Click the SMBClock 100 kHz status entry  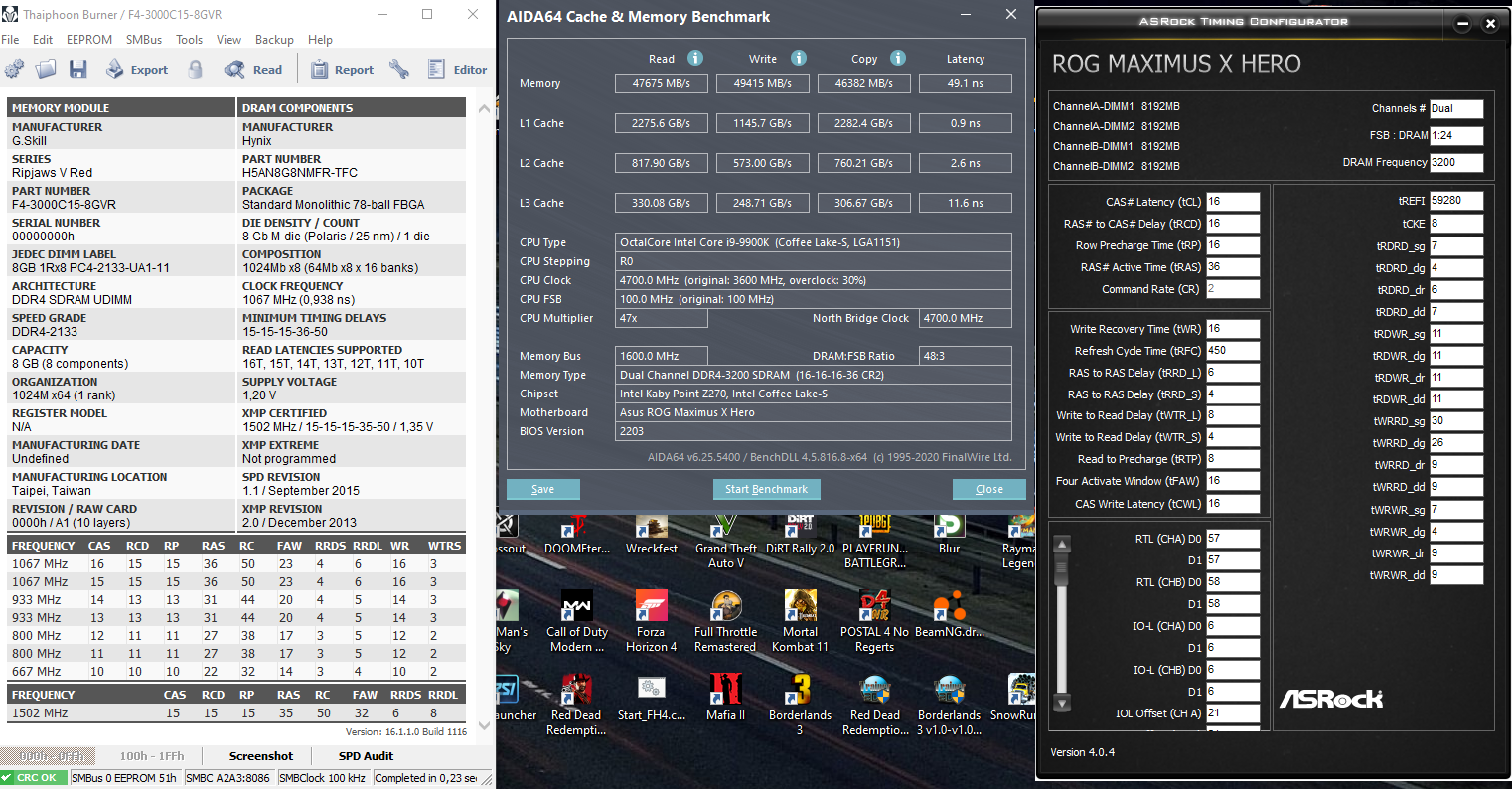324,778
